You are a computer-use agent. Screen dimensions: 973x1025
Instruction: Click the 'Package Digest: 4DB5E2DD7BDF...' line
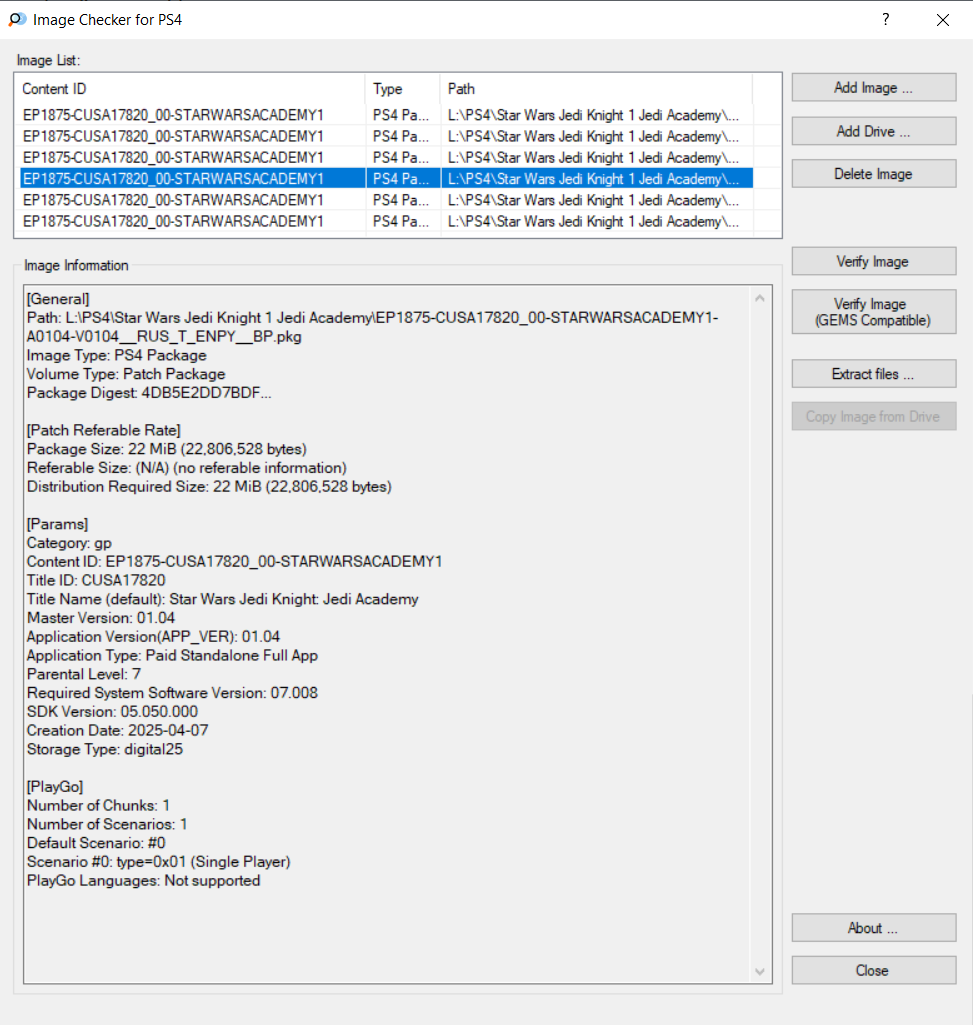click(x=149, y=393)
